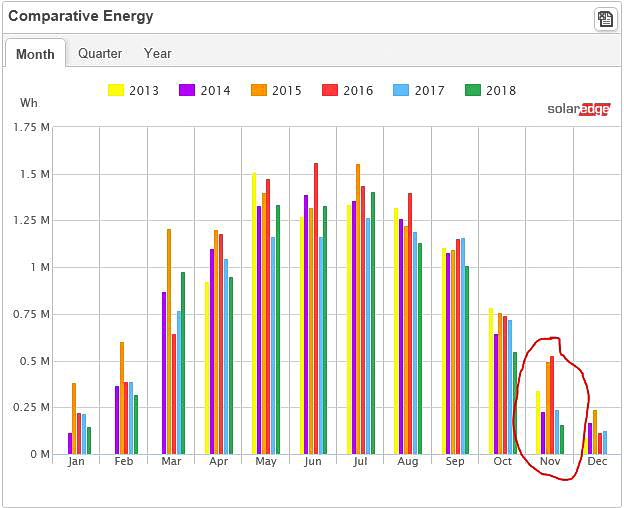Click the 0.75 M axis value
Screen dimensions: 624x508
click(31, 314)
